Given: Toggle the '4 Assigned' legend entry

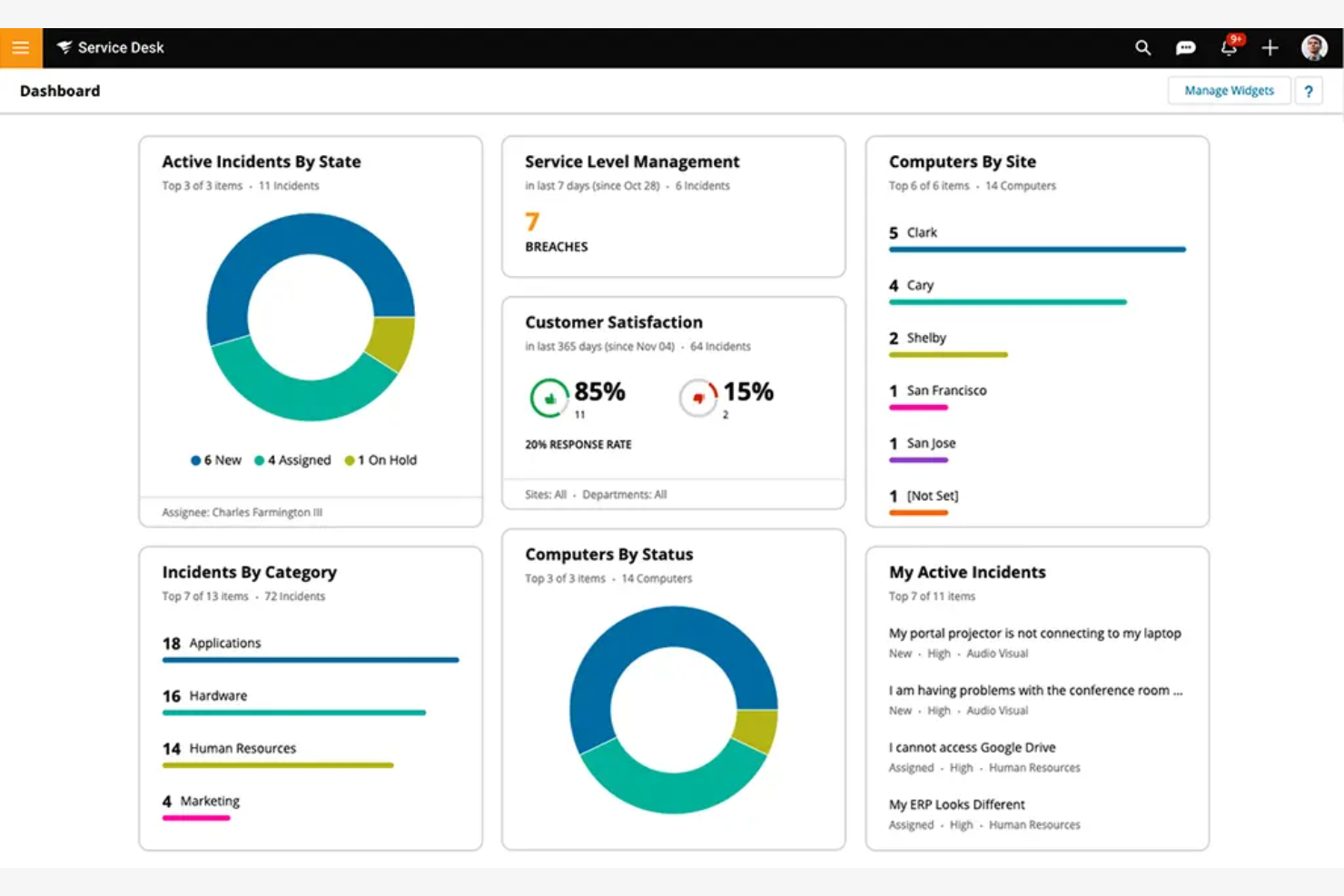Looking at the screenshot, I should [292, 459].
